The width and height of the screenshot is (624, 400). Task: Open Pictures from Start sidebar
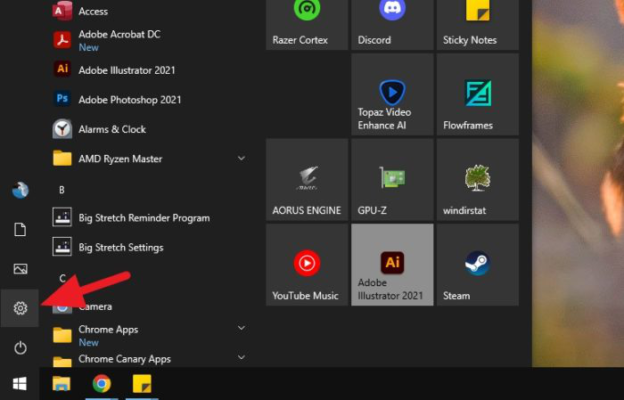coord(20,269)
